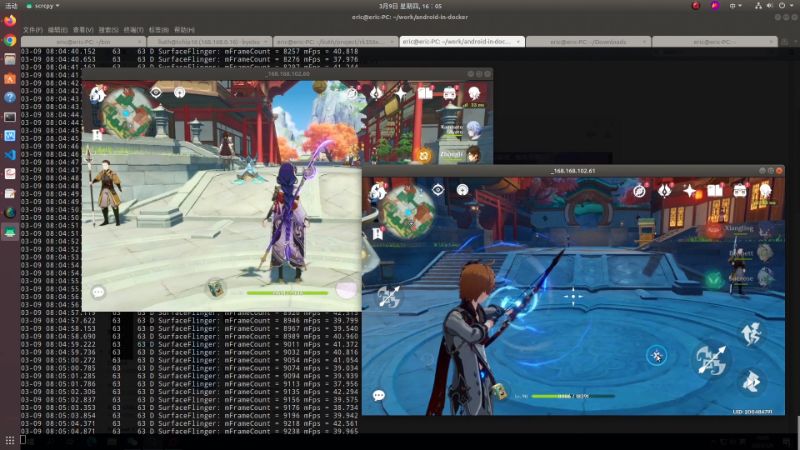This screenshot has width=800, height=450.
Task: Click the HP bar in right game window
Action: [x=572, y=396]
